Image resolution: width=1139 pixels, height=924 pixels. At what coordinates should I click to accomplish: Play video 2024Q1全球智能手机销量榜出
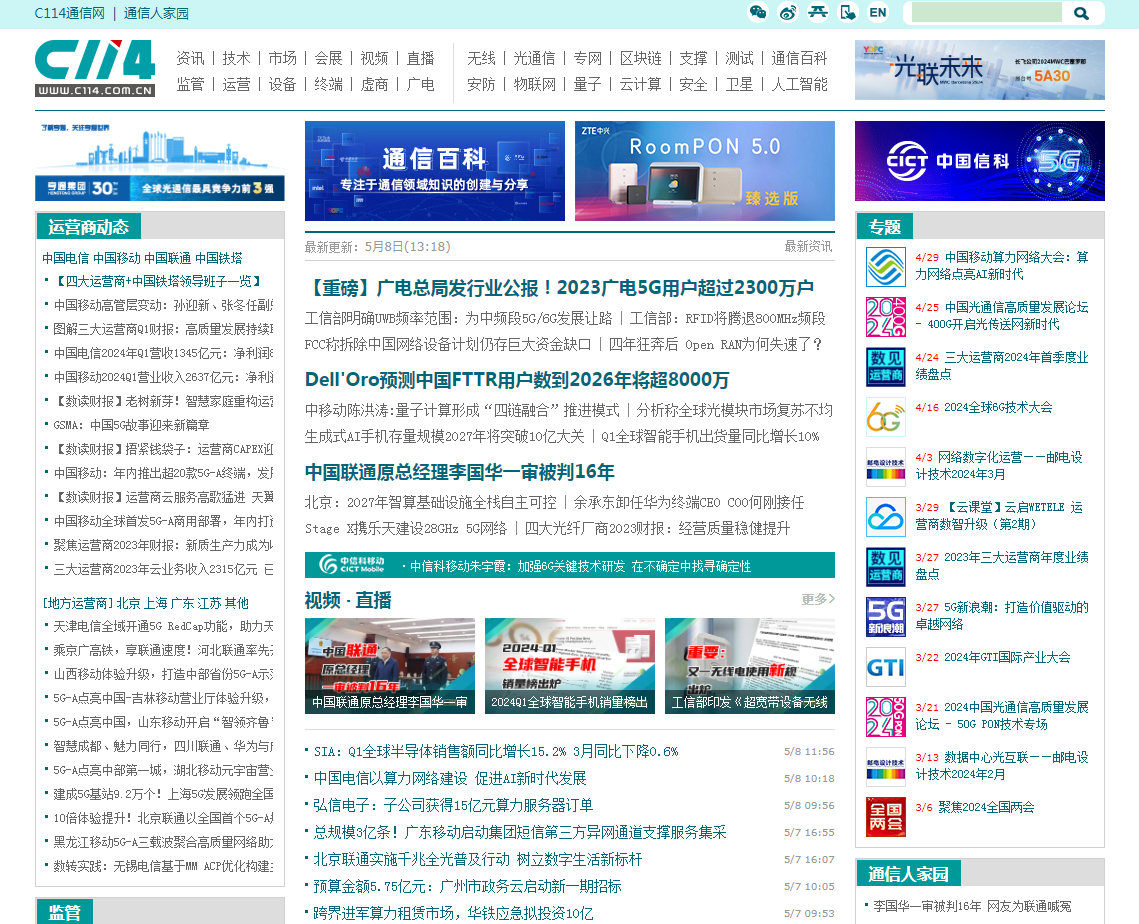pos(570,665)
